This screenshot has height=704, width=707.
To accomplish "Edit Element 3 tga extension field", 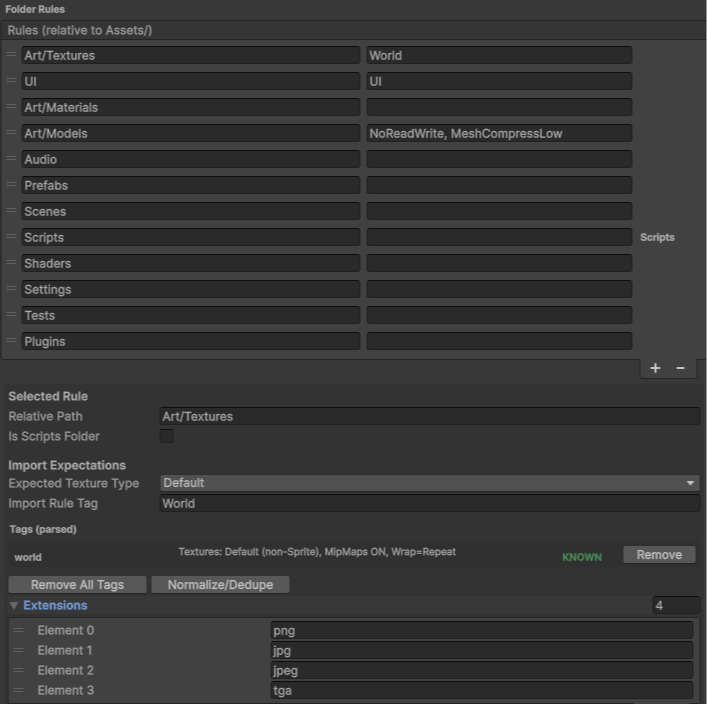I will pos(482,690).
